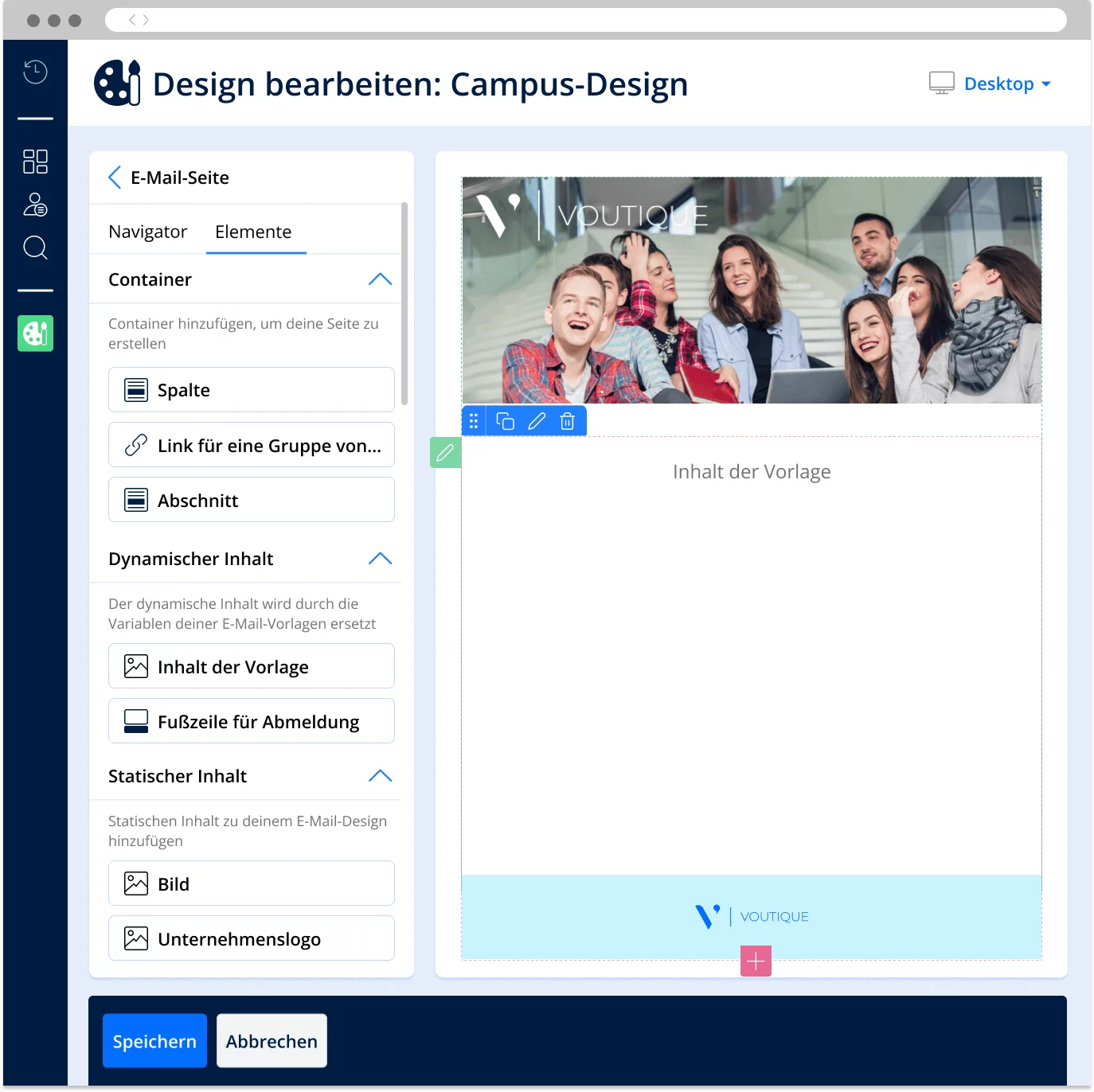Go back via the E-Mail-Seite link
Viewport: 1094px width, 1092px height.
click(168, 177)
